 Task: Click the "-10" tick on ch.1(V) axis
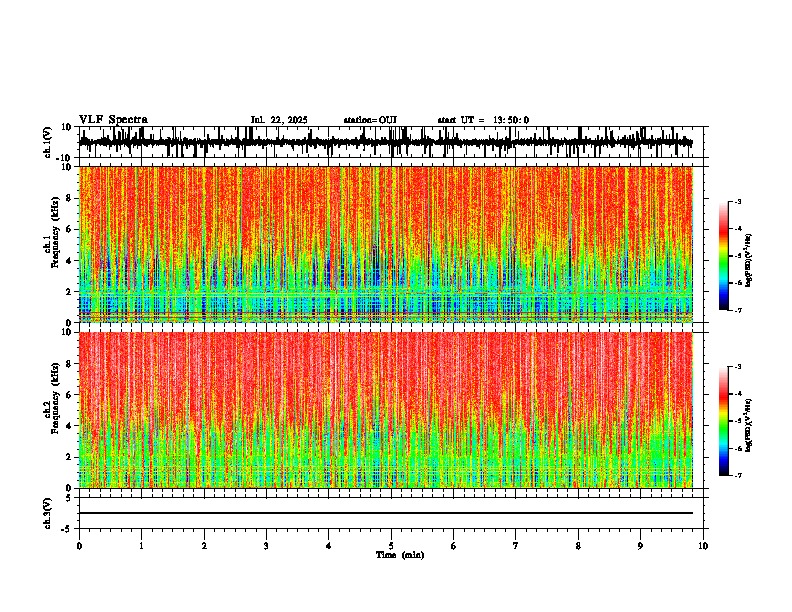[64, 158]
